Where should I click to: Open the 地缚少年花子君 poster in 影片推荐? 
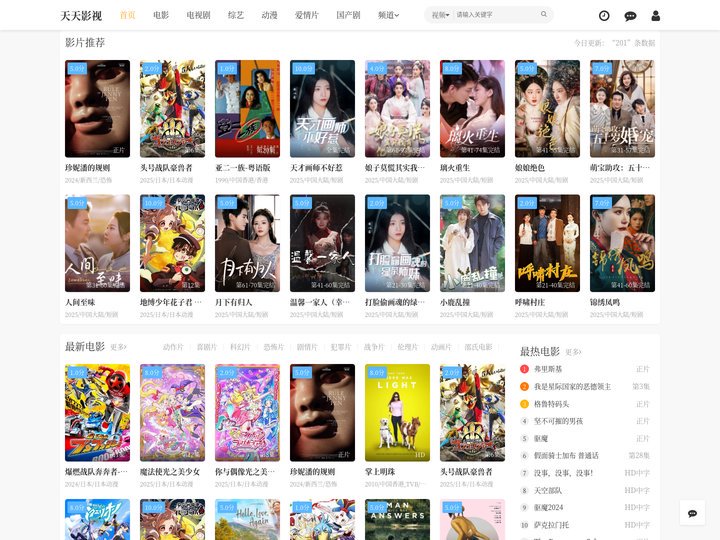pyautogui.click(x=172, y=243)
